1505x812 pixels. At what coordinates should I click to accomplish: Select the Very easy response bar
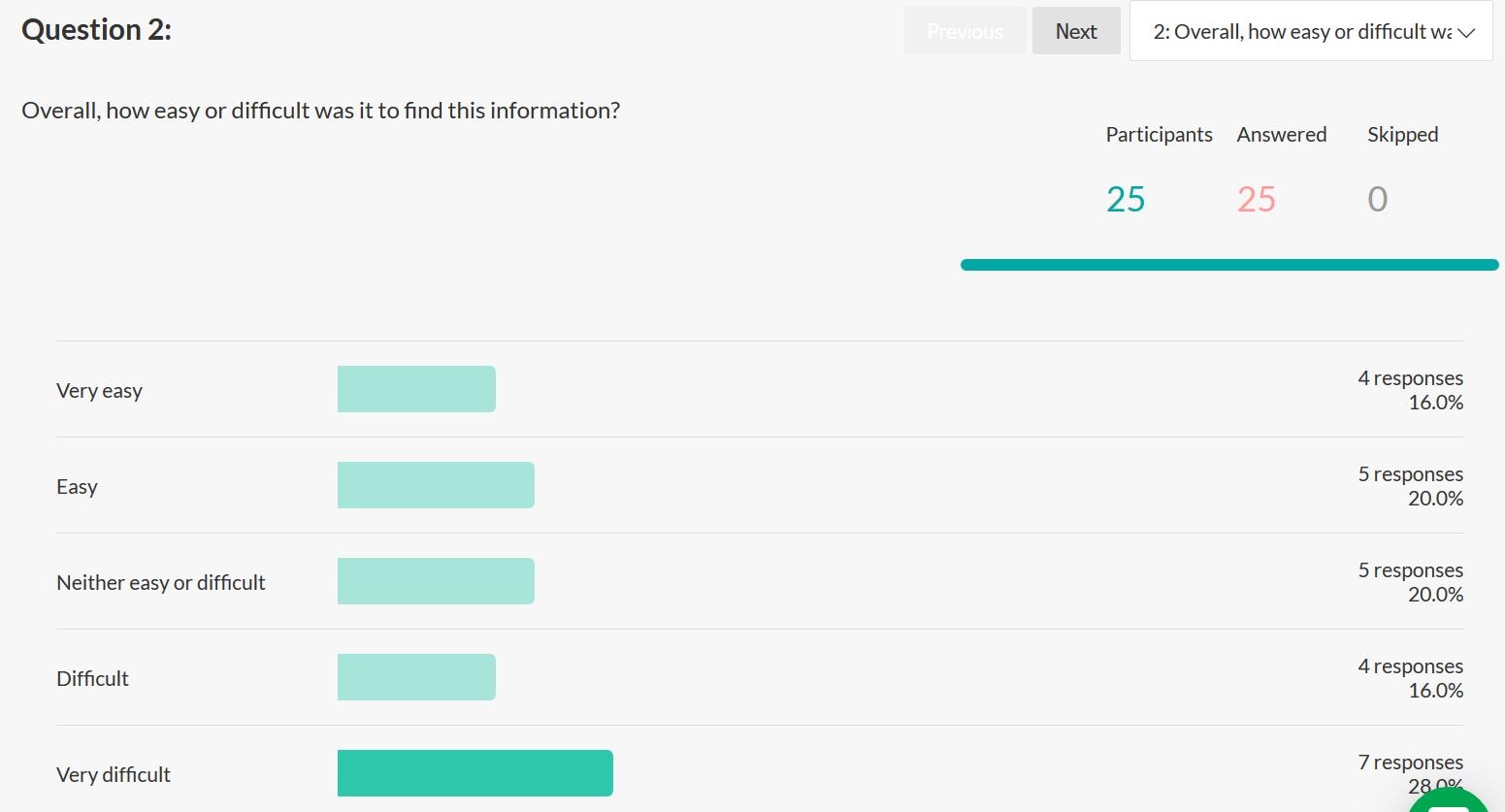tap(416, 389)
